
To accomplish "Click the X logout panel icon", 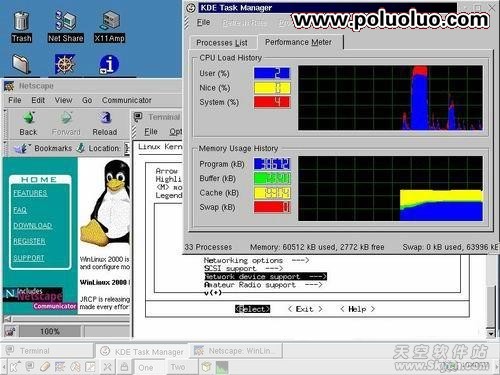I will pyautogui.click(x=108, y=367).
